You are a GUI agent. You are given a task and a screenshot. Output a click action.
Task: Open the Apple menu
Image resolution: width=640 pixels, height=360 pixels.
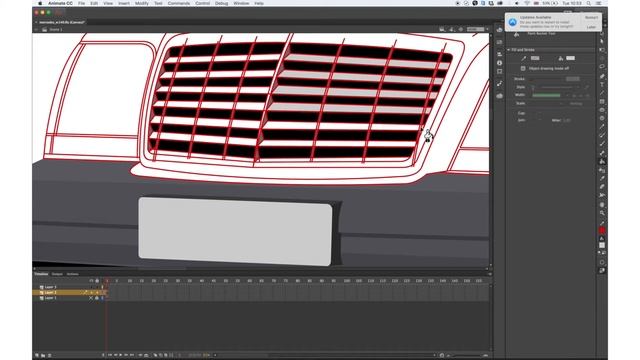[x=40, y=3]
